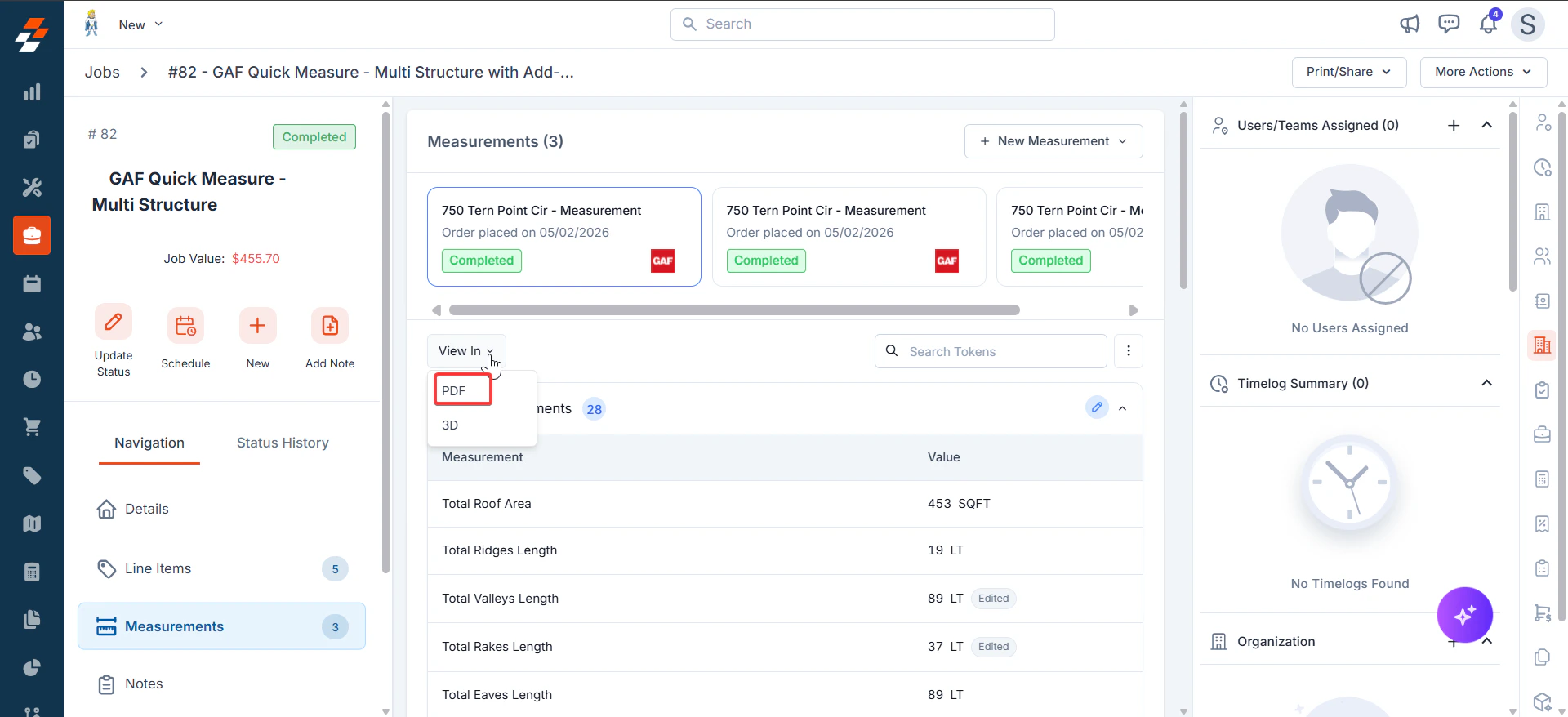
Task: Click the Total Rakes Length row
Action: tap(785, 647)
